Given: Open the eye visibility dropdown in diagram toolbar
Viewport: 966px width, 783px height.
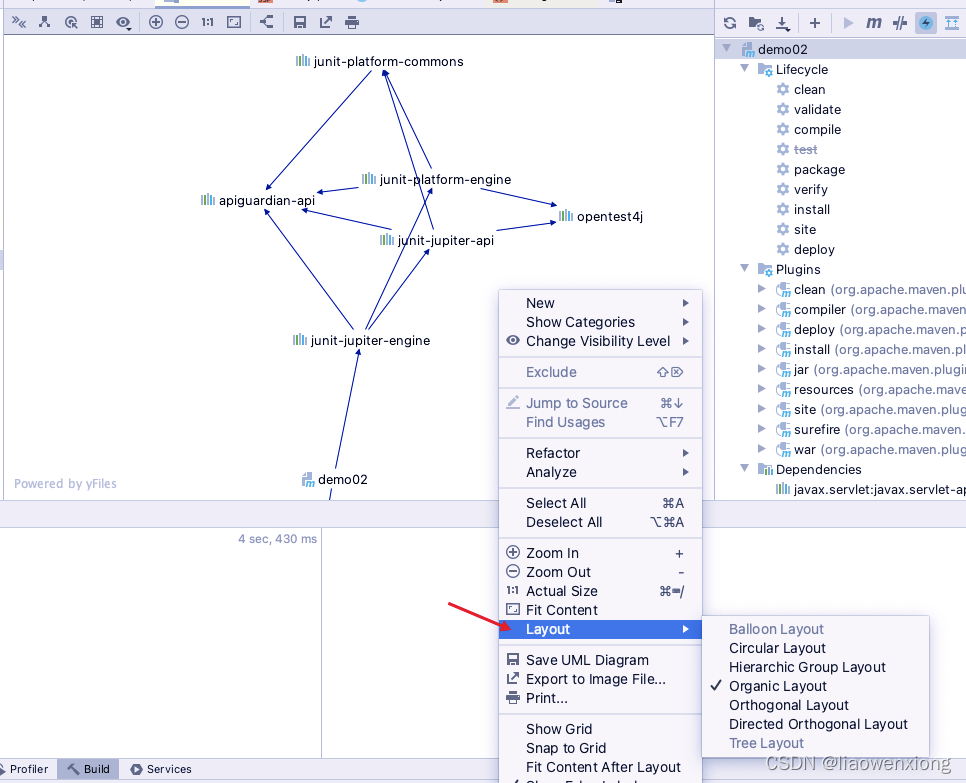Looking at the screenshot, I should [x=123, y=23].
